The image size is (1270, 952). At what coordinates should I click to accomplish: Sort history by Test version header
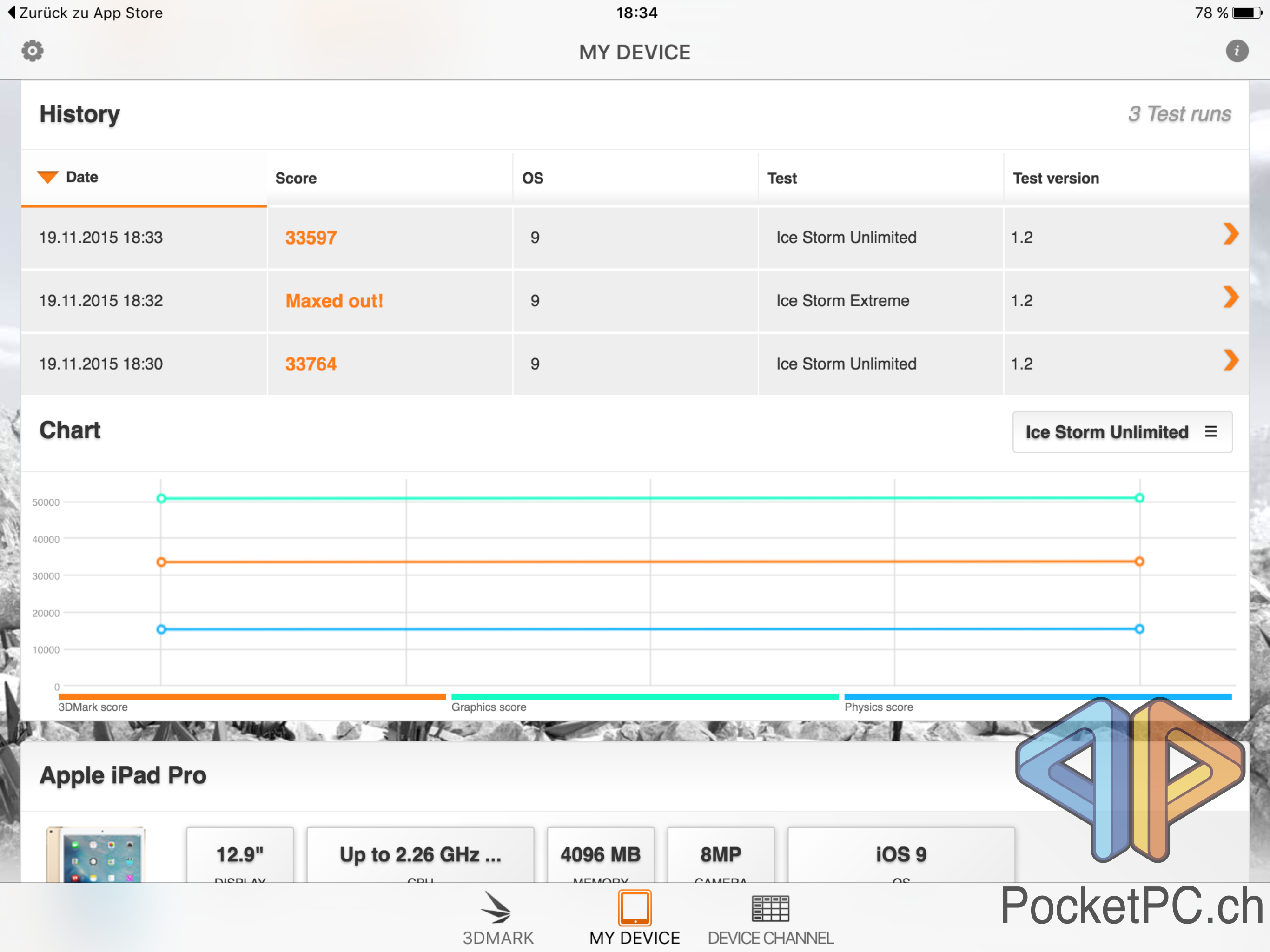click(1126, 178)
